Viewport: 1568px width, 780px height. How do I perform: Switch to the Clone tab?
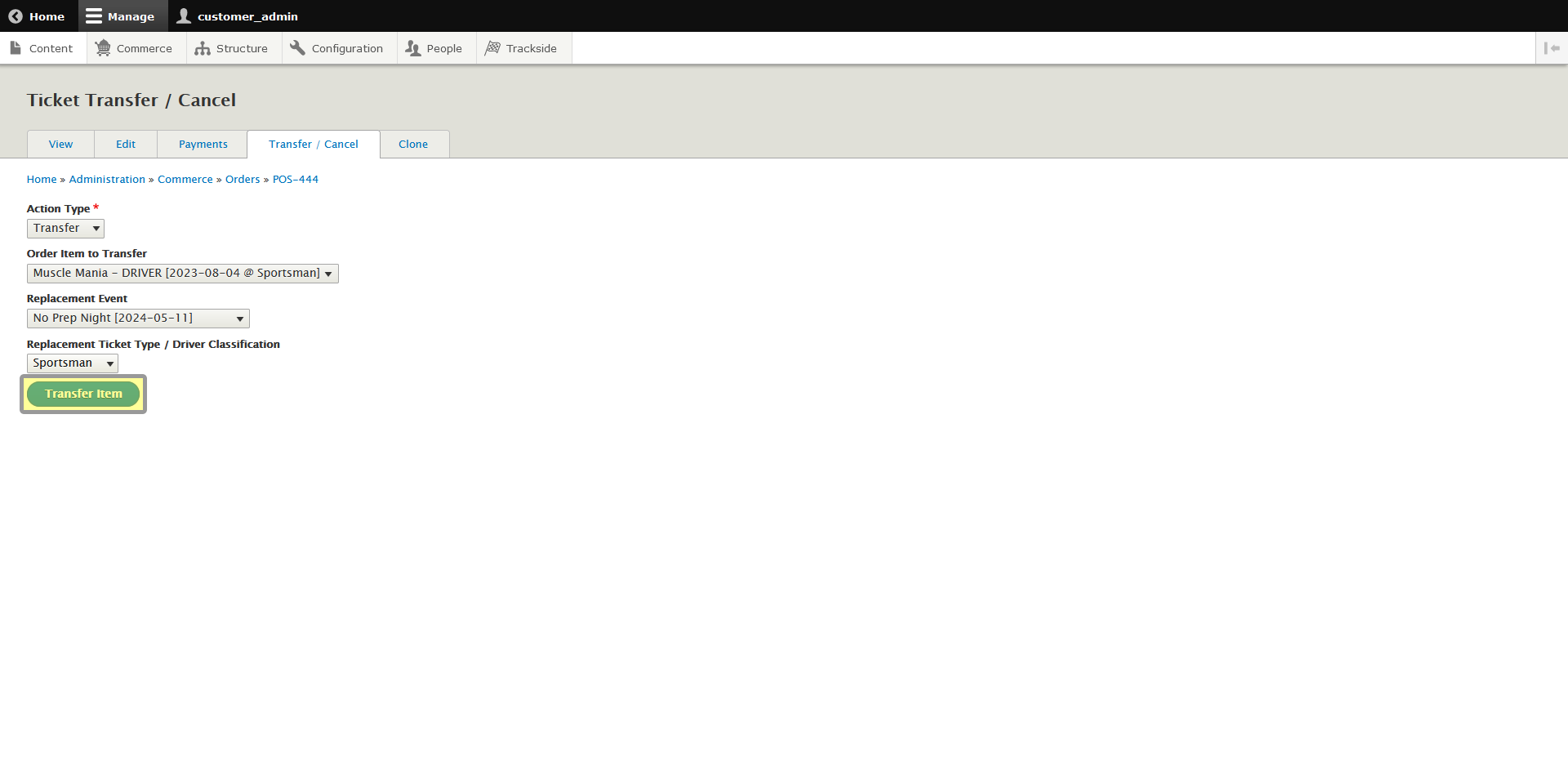pos(413,144)
